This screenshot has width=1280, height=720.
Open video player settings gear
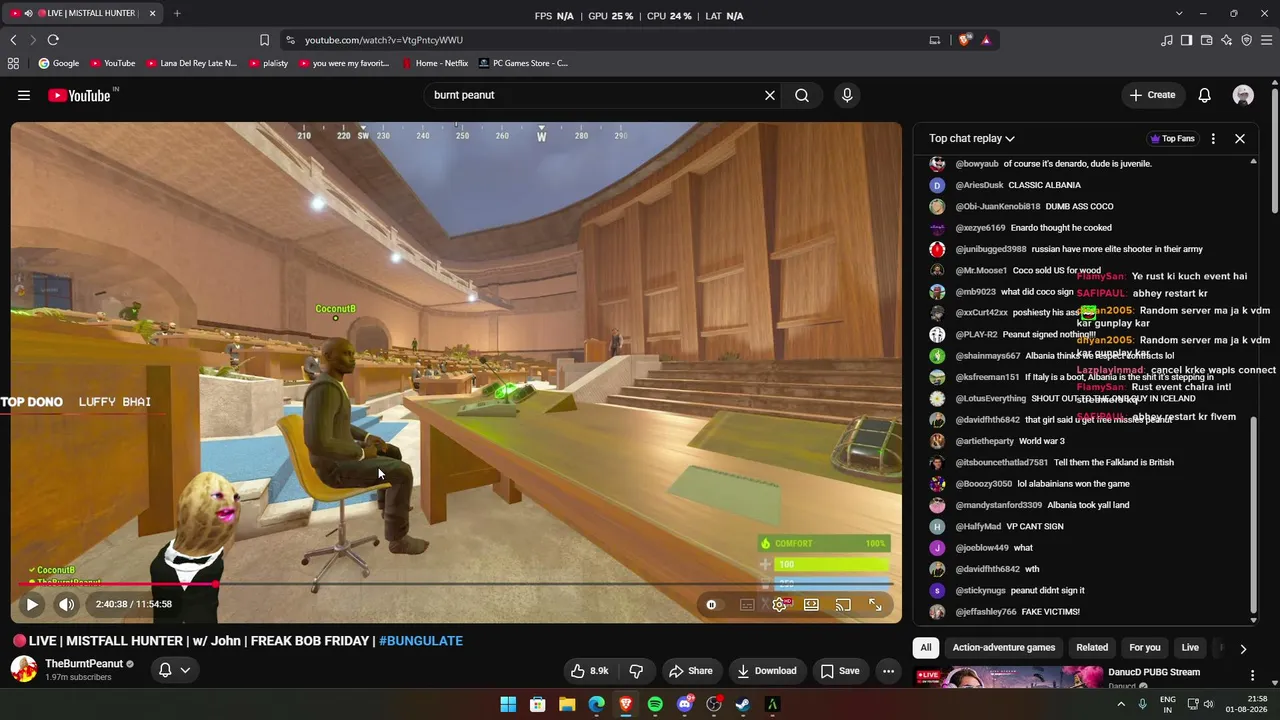(x=779, y=604)
